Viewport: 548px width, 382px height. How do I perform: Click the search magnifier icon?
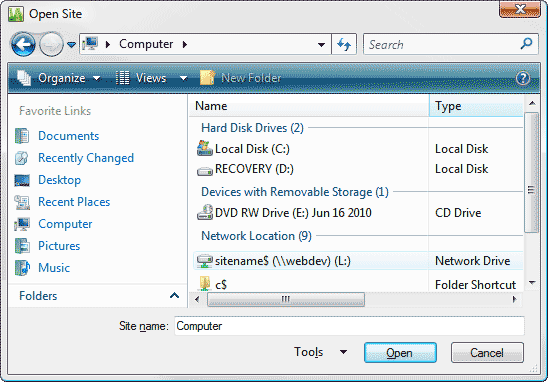point(526,44)
